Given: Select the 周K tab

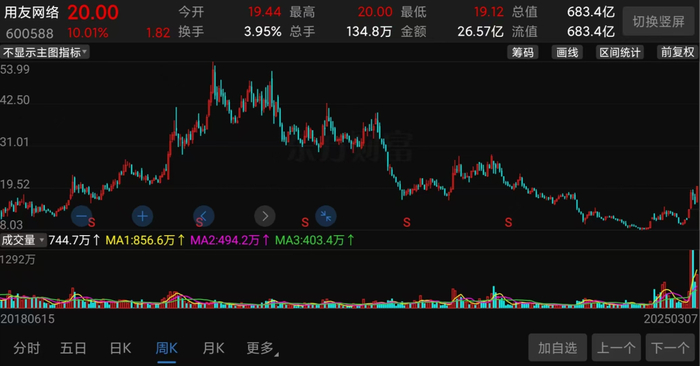Looking at the screenshot, I should point(167,348).
